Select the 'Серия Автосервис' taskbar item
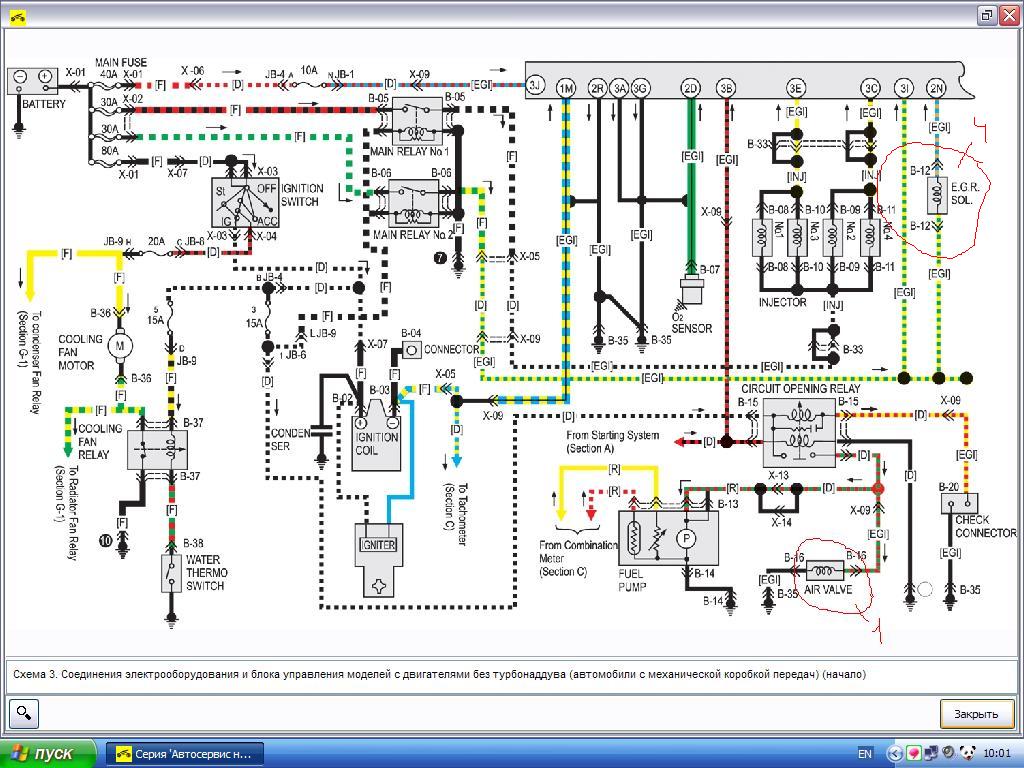Image resolution: width=1024 pixels, height=768 pixels. coord(185,753)
